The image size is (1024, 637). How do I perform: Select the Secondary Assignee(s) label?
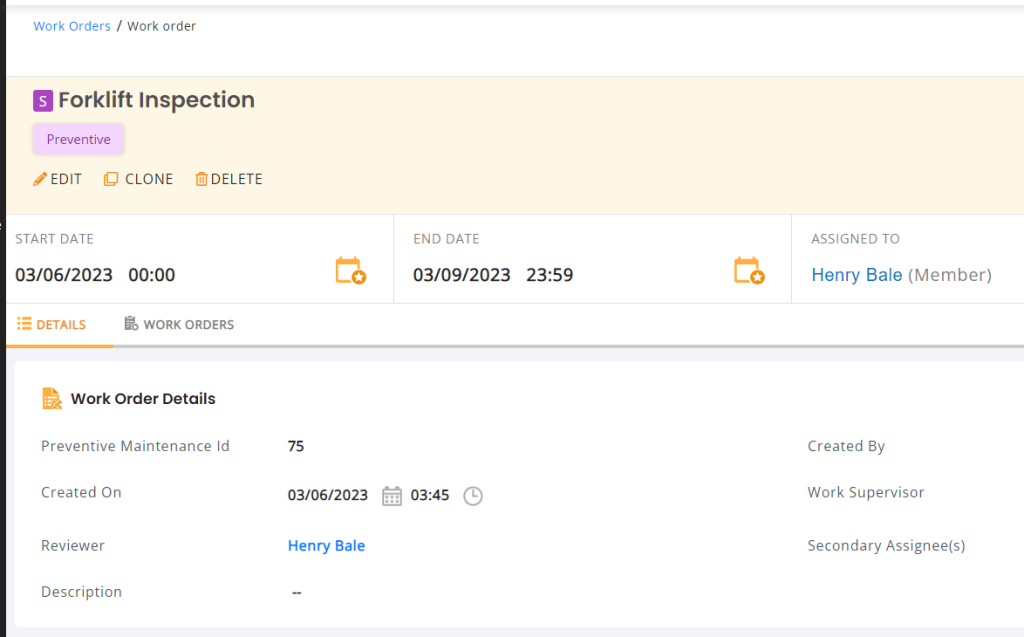coord(886,546)
